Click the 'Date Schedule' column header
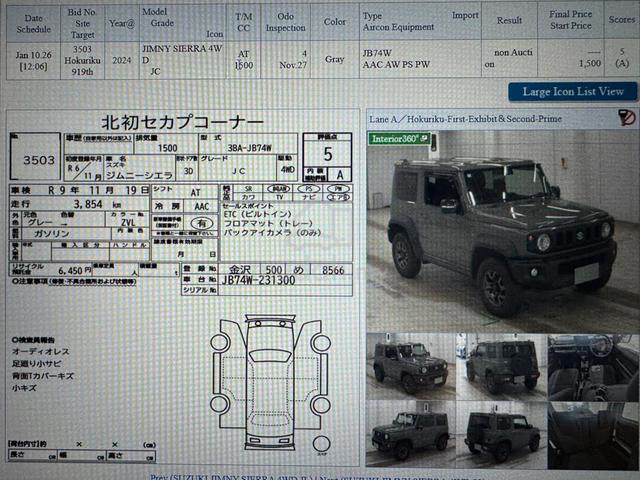This screenshot has width=640, height=480. 33,23
